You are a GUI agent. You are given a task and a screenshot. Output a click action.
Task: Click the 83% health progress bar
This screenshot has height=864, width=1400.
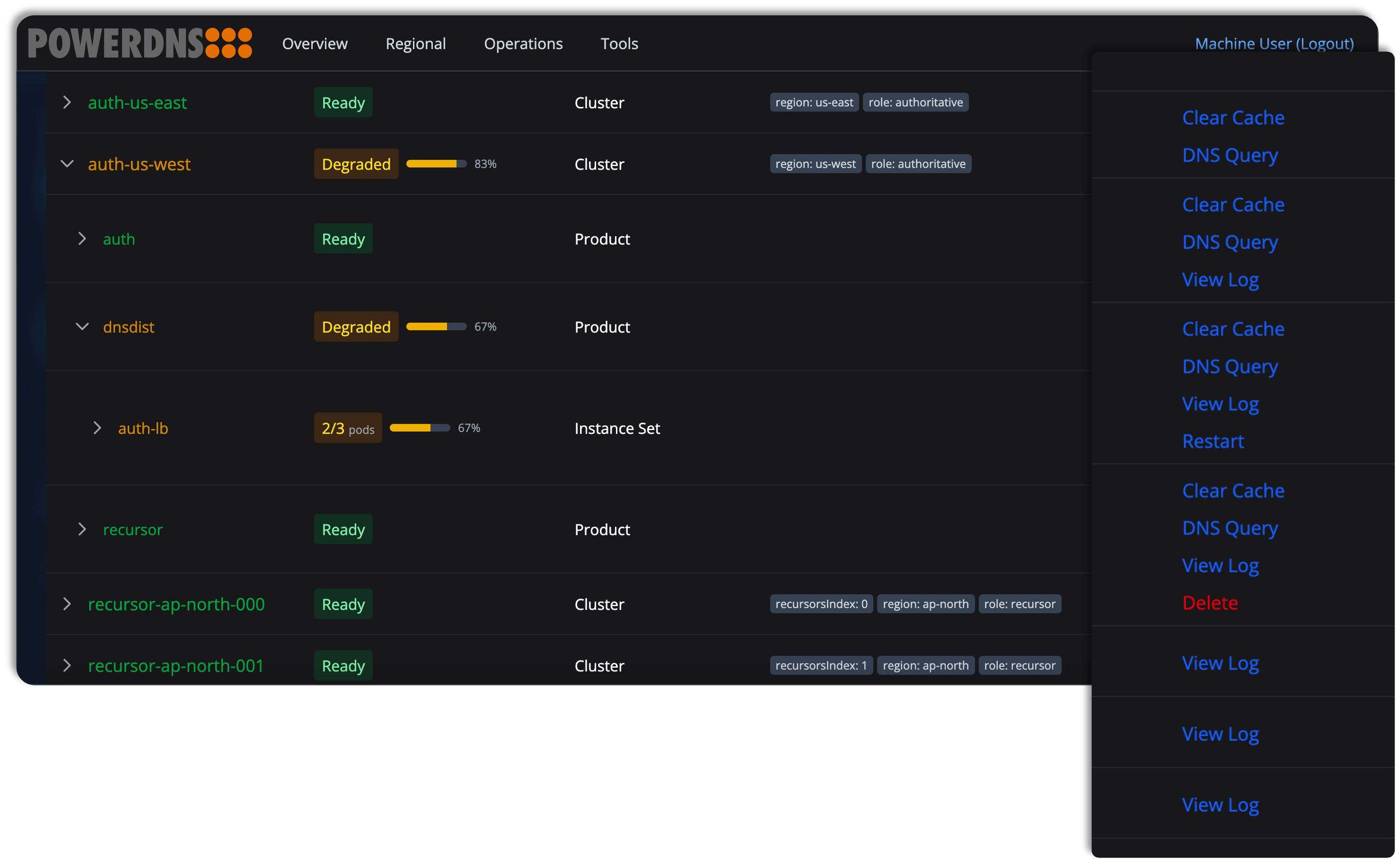point(436,164)
